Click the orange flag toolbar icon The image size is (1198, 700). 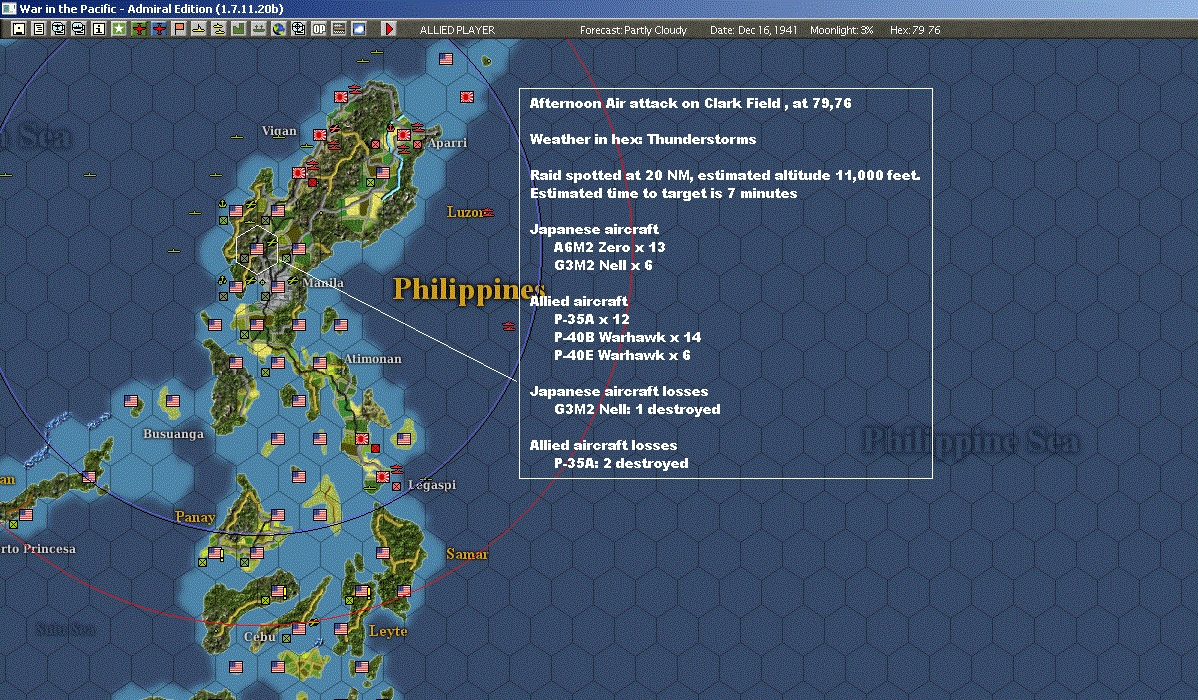179,29
